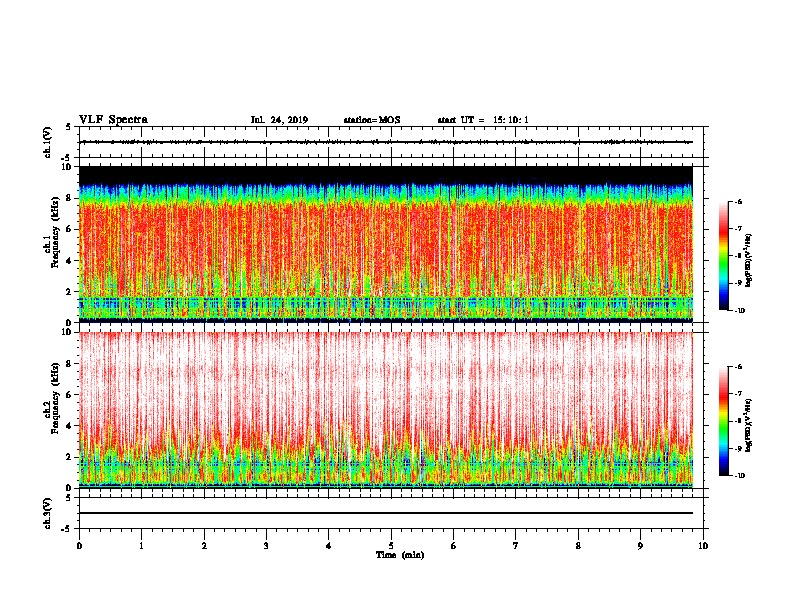
Task: Click inside the ch.1 spectrogram panel
Action: coord(386,244)
